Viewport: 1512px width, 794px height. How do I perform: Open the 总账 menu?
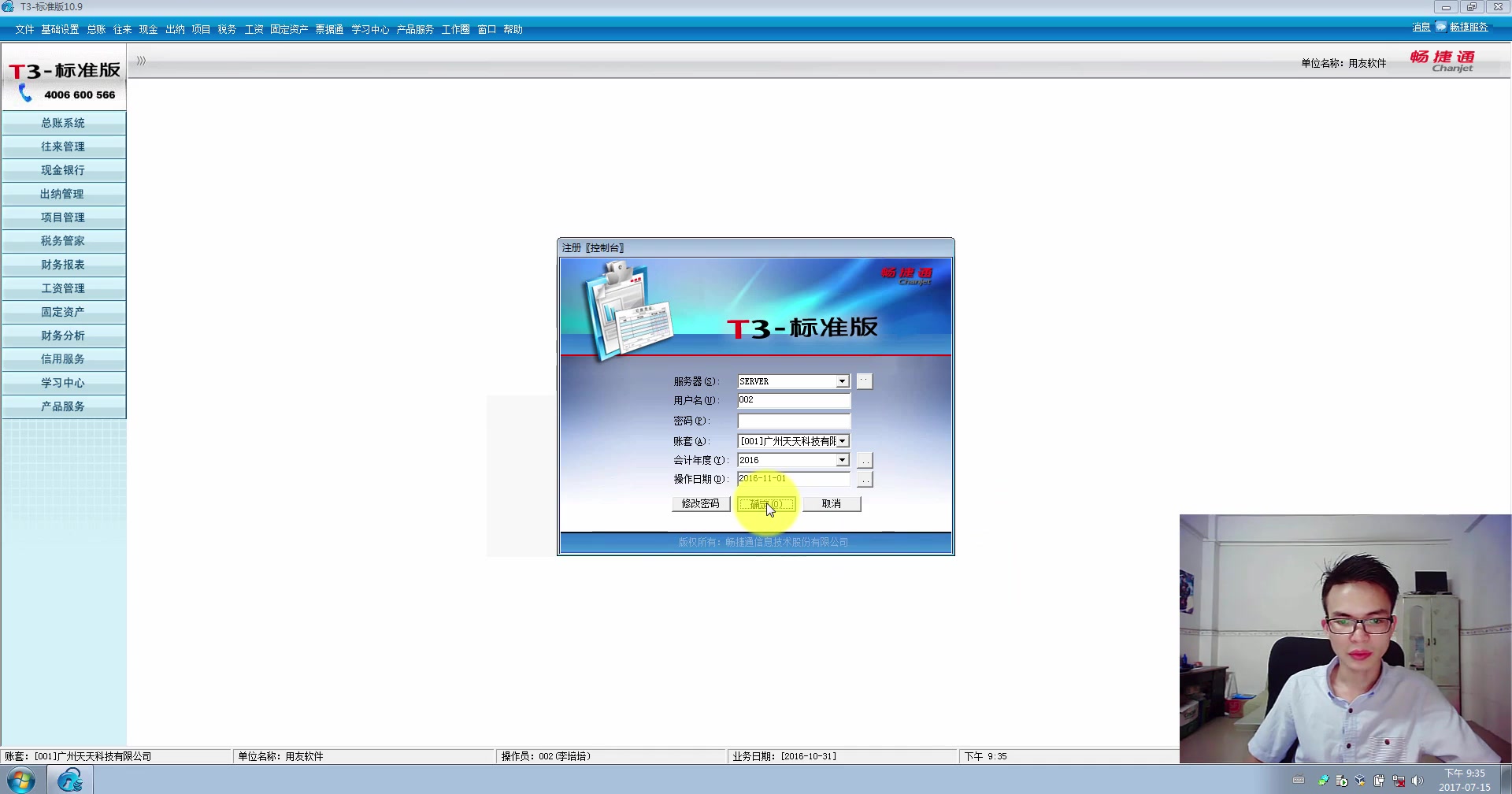point(96,29)
